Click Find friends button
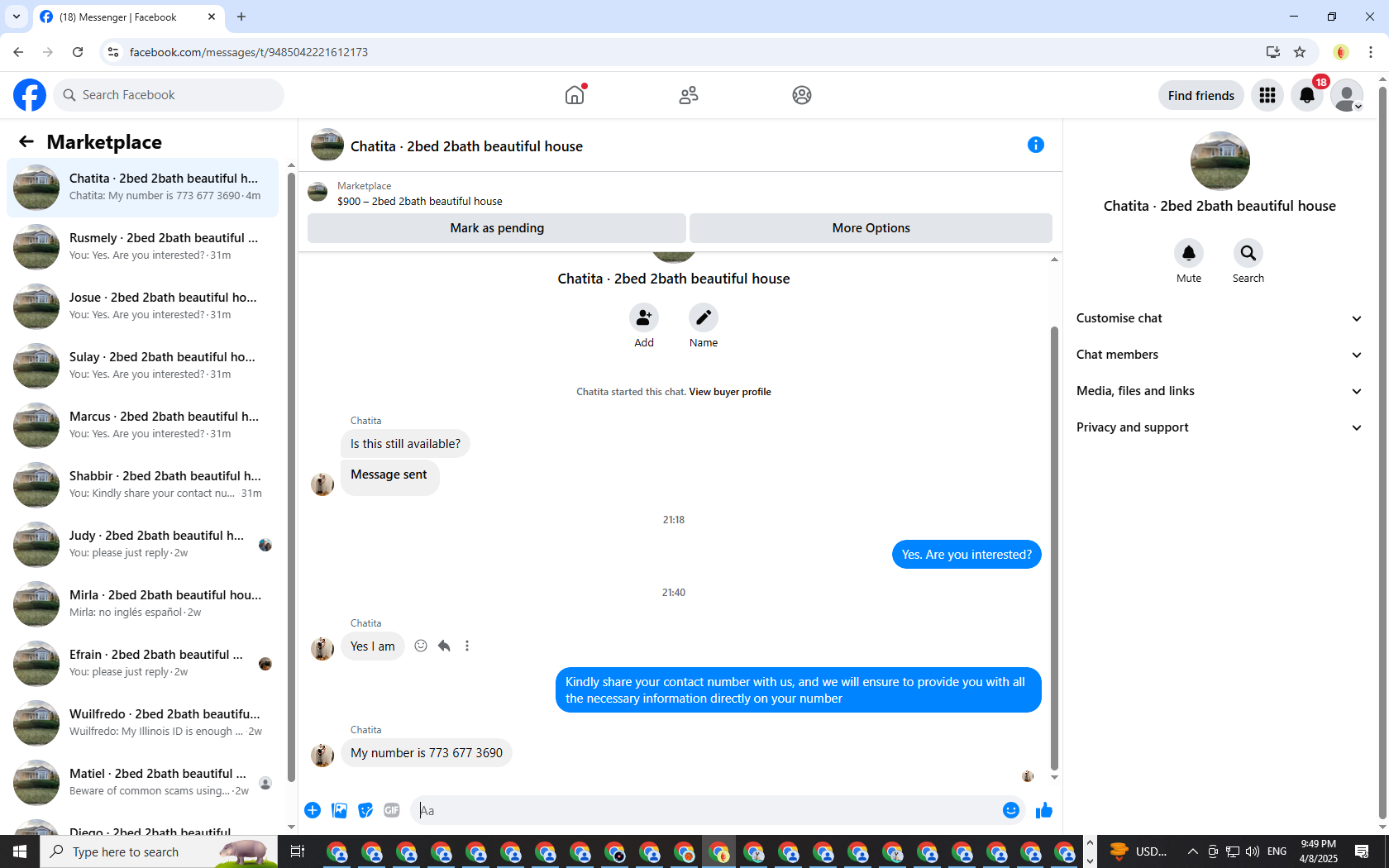 (x=1200, y=95)
